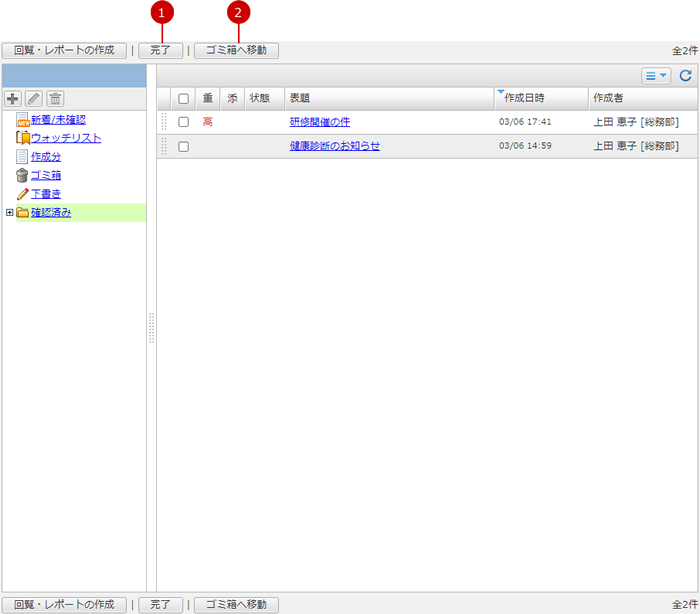Open the list view options dropdown
The width and height of the screenshot is (700, 614).
coord(656,75)
